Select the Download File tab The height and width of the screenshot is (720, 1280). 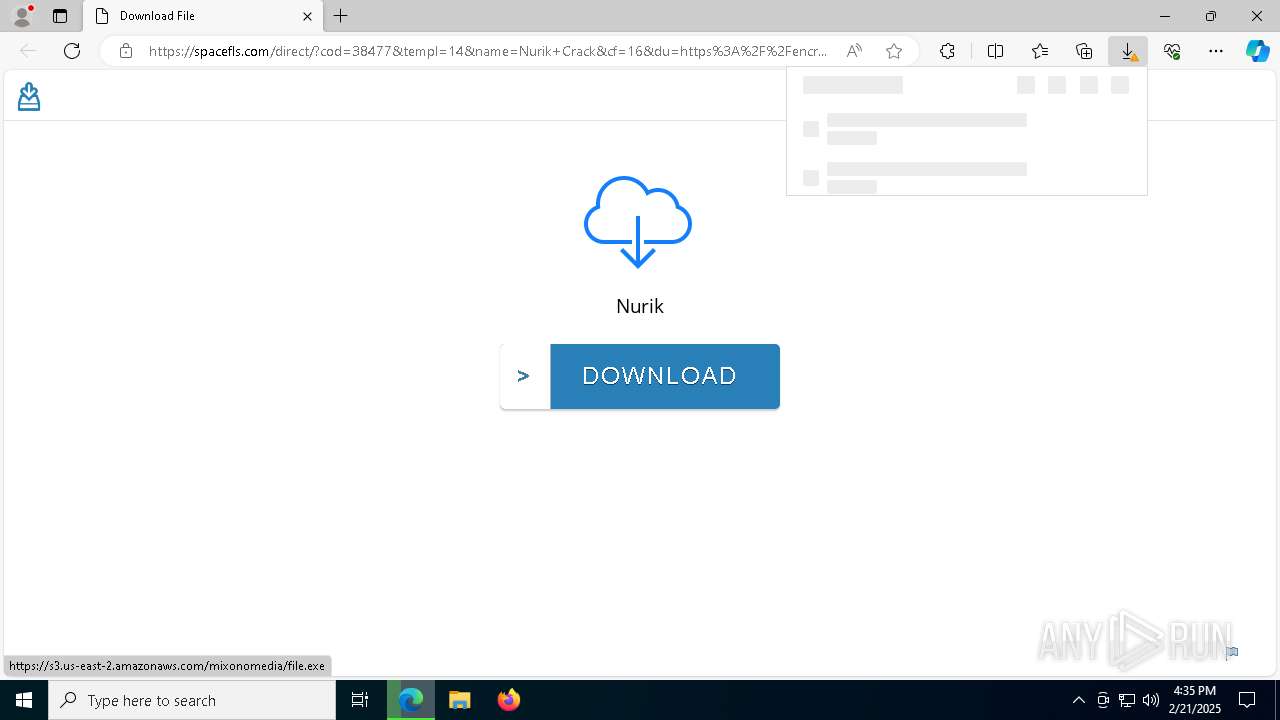point(203,16)
